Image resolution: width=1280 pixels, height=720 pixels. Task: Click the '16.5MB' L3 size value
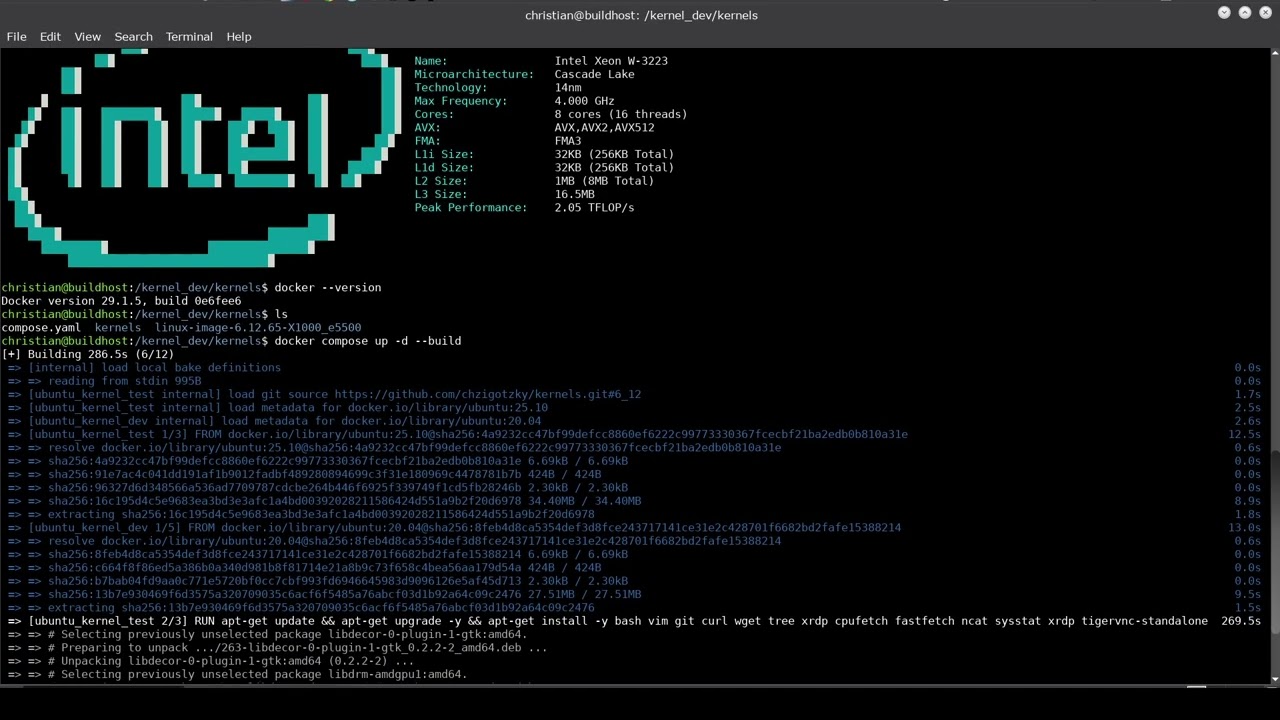click(x=574, y=194)
